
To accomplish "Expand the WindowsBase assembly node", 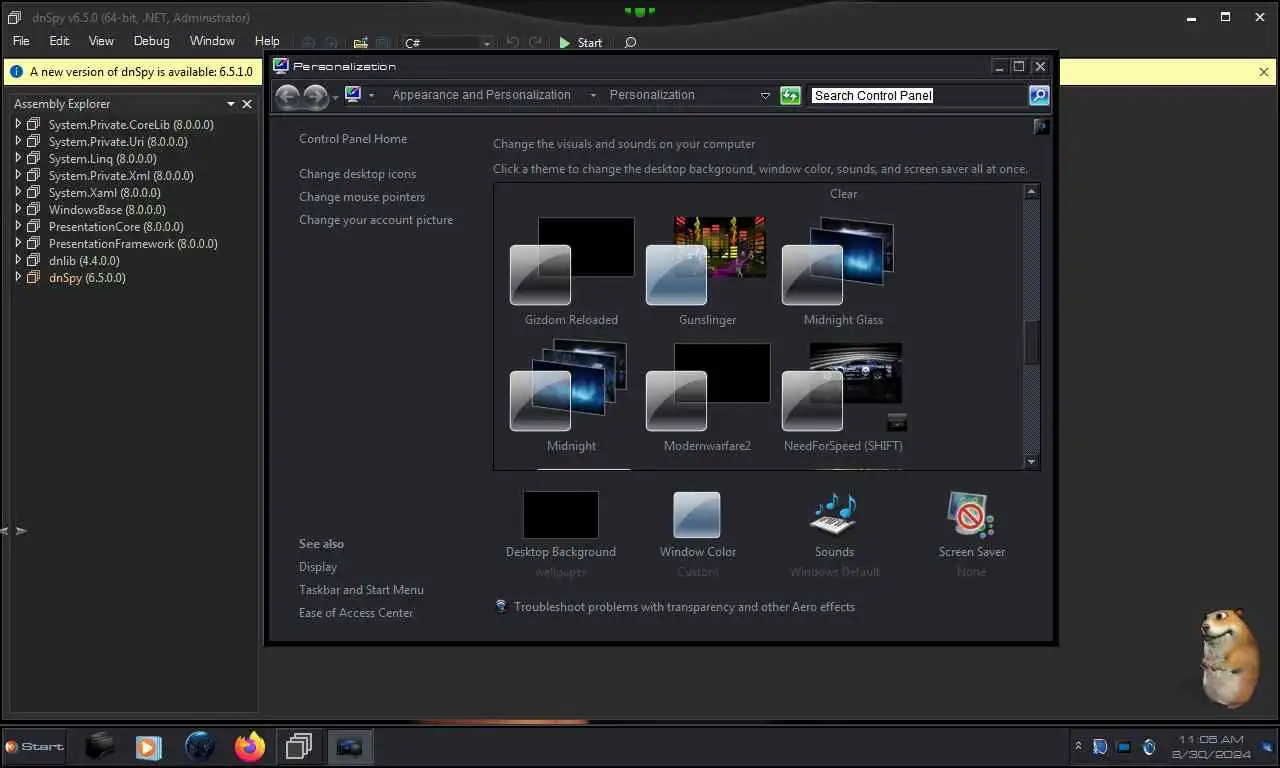I will click(18, 209).
